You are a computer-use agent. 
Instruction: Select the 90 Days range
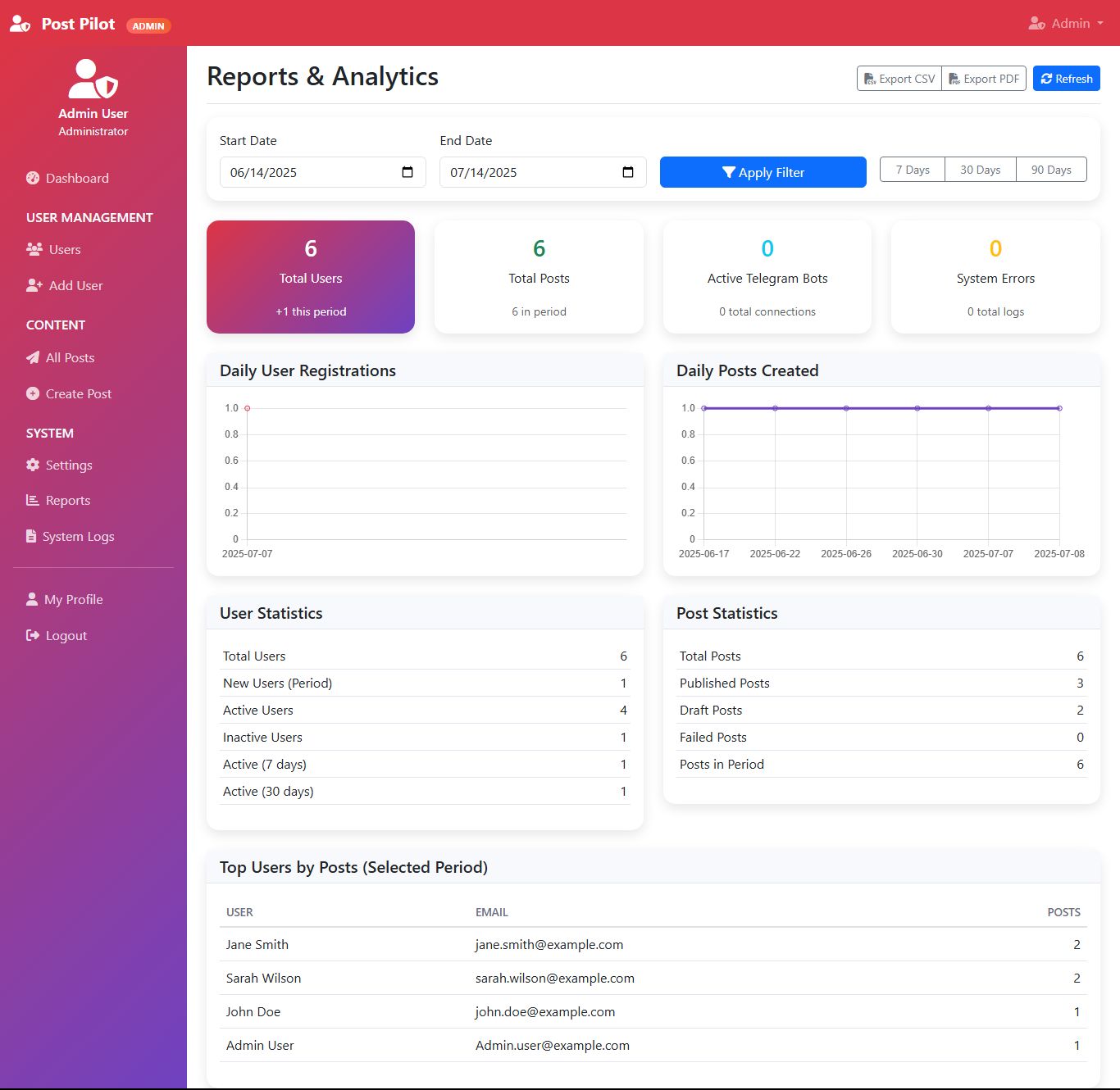point(1050,170)
